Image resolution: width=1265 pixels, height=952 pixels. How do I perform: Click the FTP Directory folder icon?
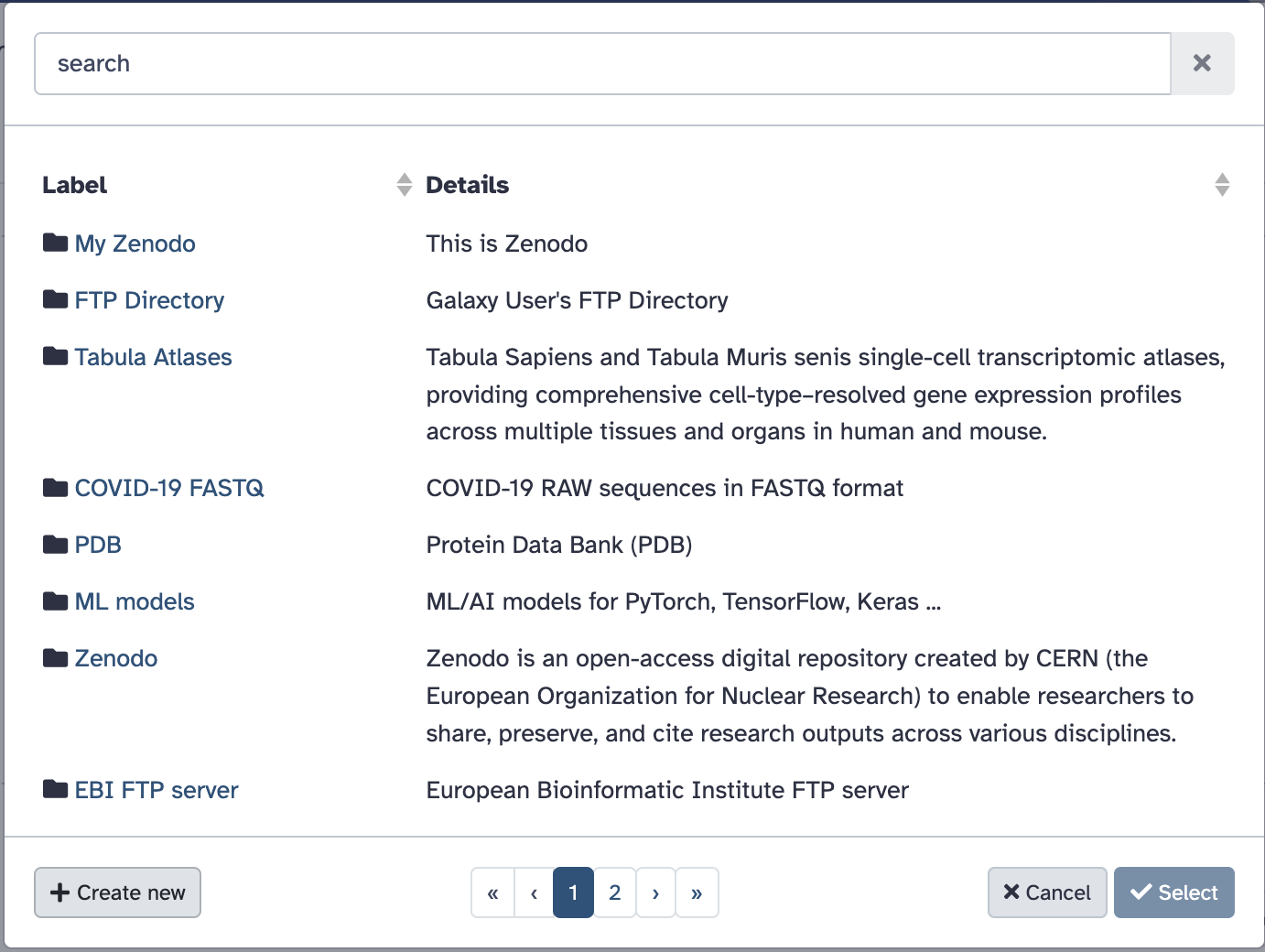(54, 299)
